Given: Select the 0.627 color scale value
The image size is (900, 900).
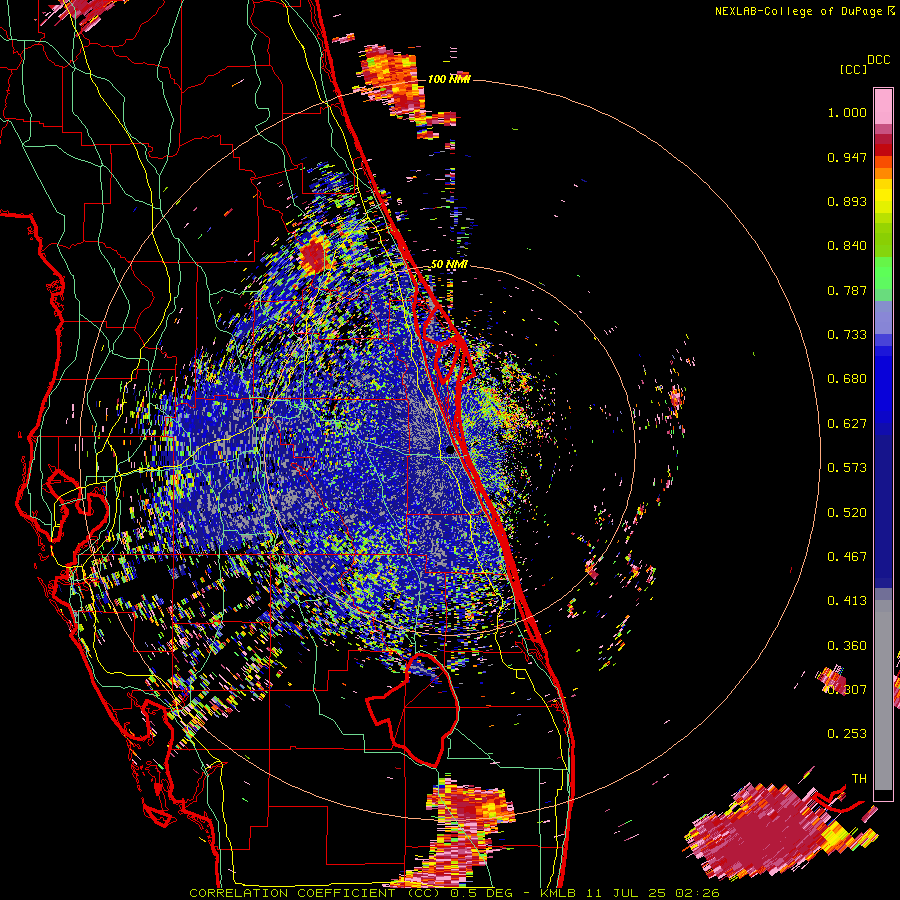Looking at the screenshot, I should 847,424.
